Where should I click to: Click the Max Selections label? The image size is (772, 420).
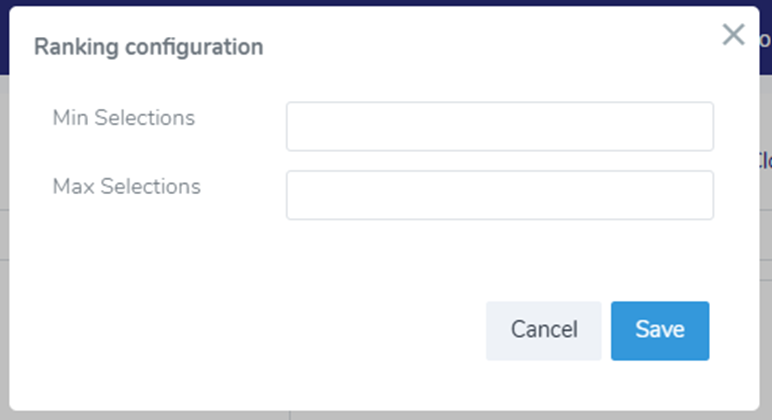[x=127, y=186]
